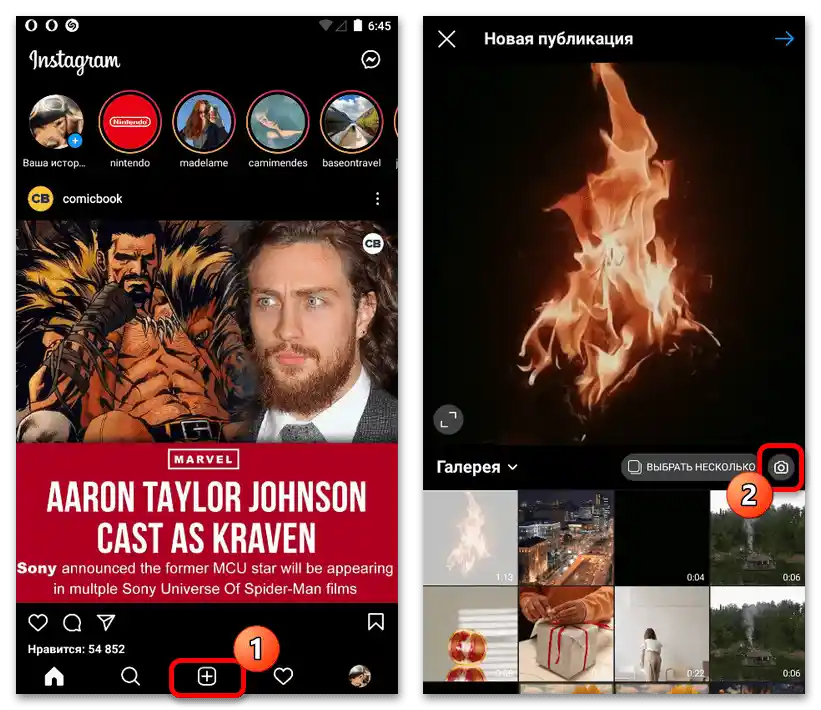Screen dimensions: 821x710
Task: Open comicbook profile avatar
Action: coord(40,198)
